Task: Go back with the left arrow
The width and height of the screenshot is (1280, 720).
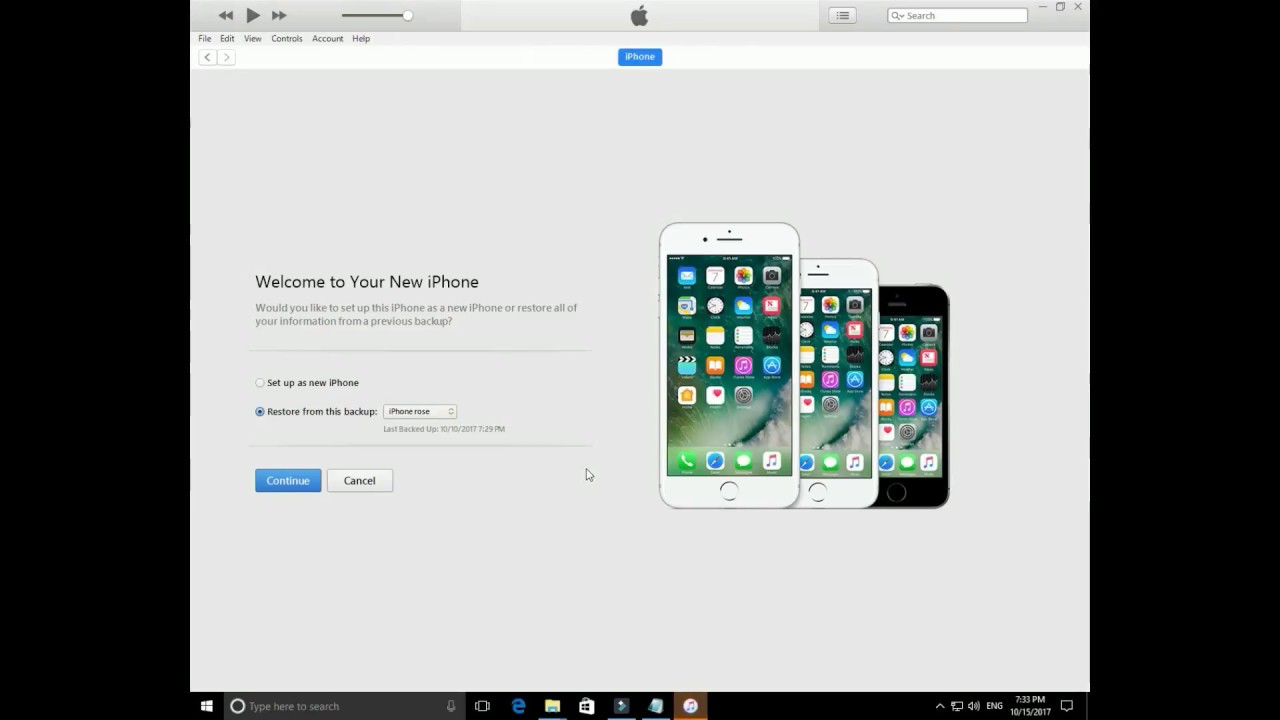Action: pyautogui.click(x=208, y=57)
